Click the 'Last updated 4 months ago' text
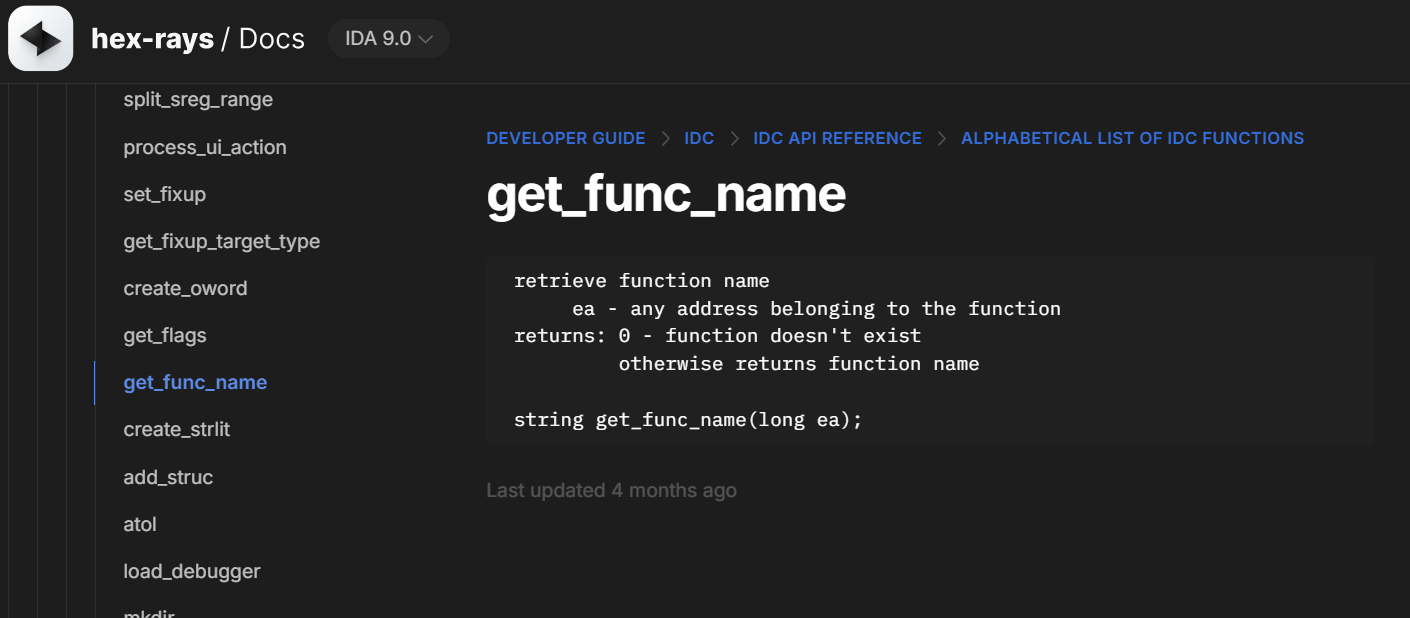This screenshot has height=618, width=1410. 611,490
